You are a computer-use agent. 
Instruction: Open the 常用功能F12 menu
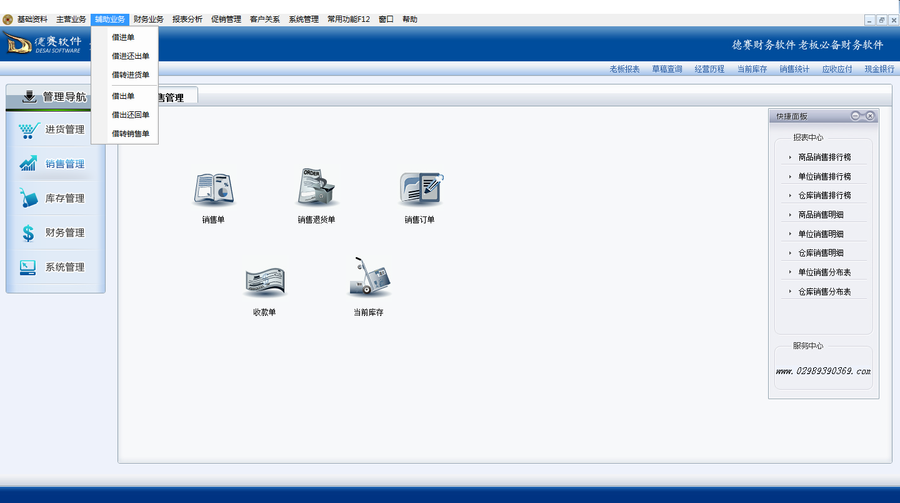[x=348, y=20]
